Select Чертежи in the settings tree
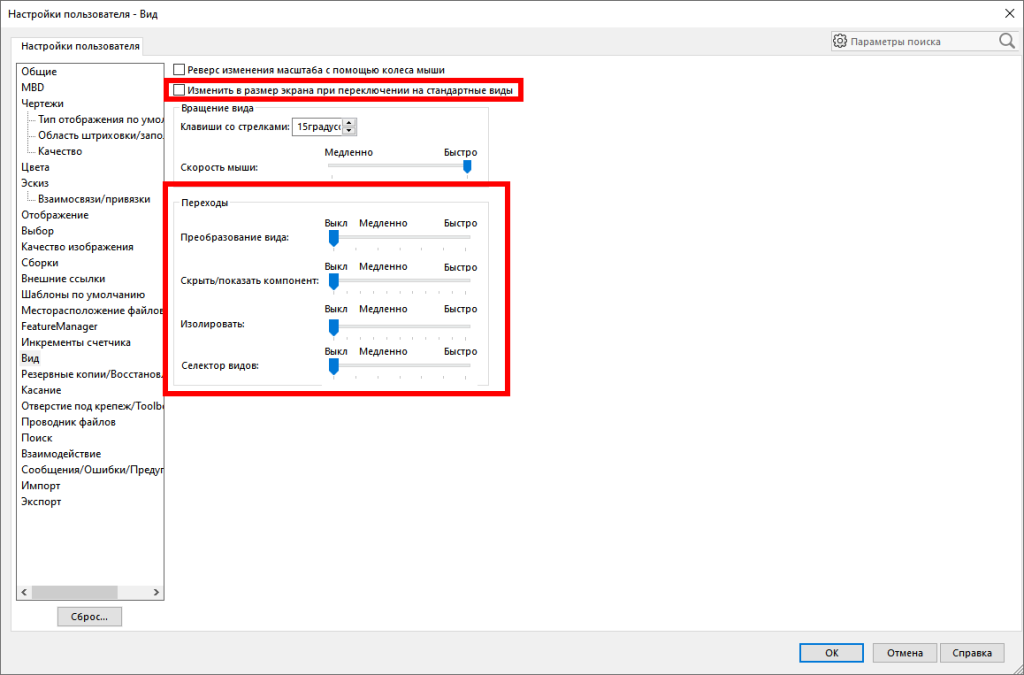The height and width of the screenshot is (675, 1024). point(42,103)
